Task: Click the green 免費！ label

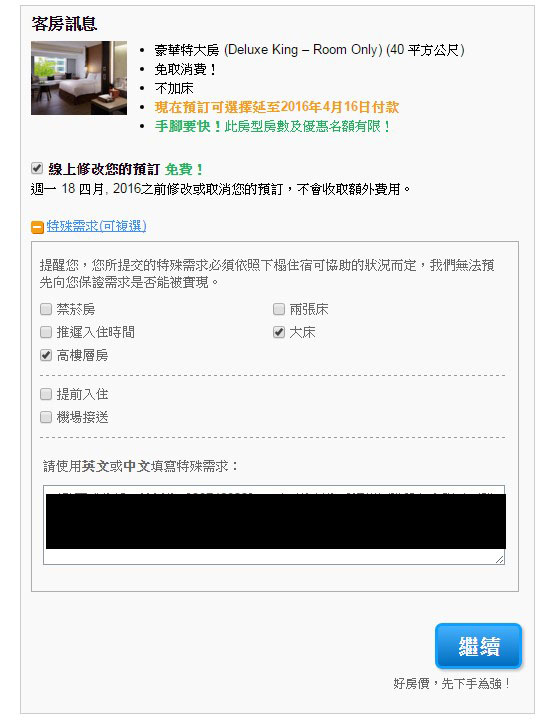Action: coord(184,169)
